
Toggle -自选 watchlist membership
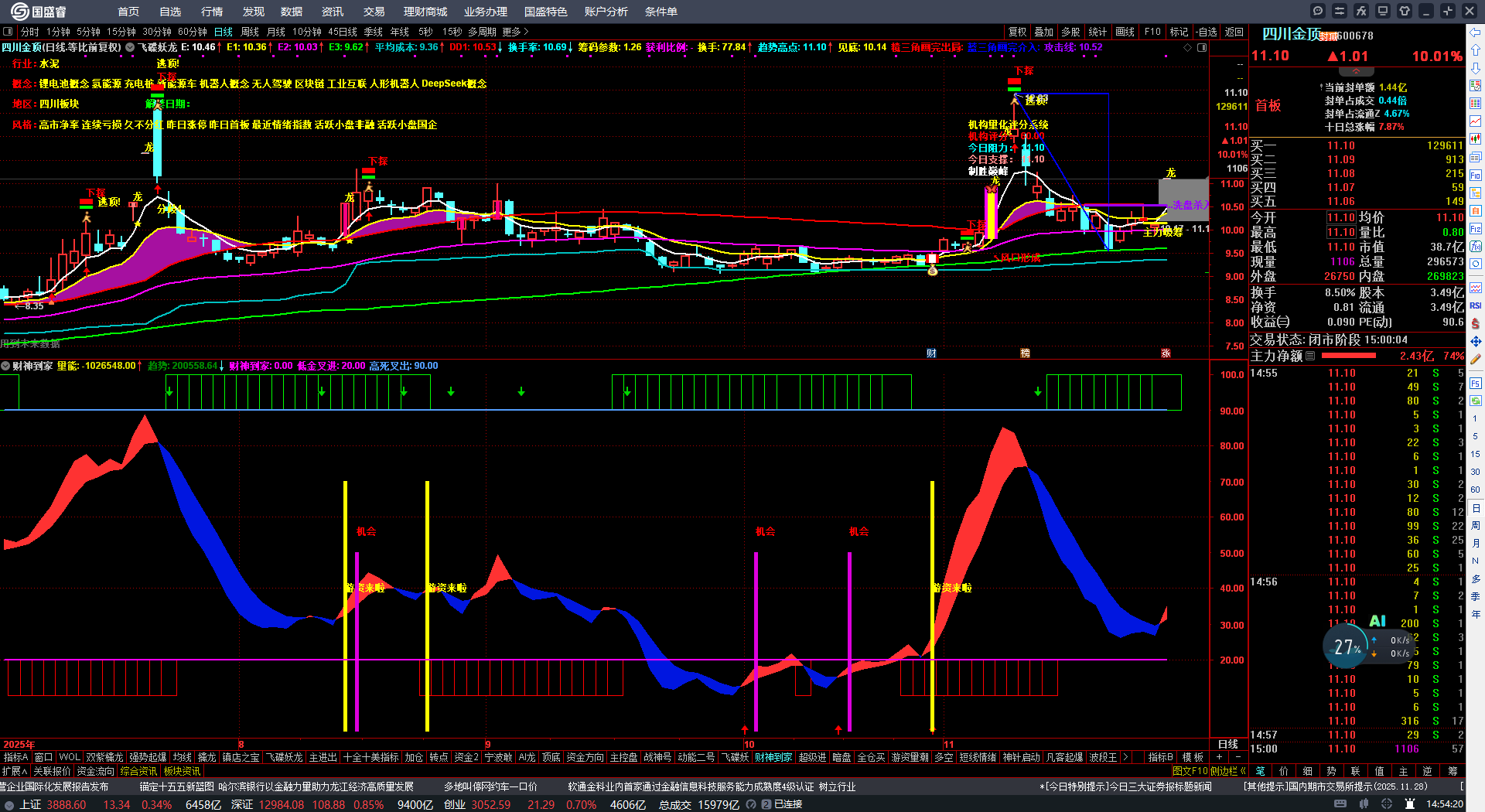click(x=1207, y=32)
